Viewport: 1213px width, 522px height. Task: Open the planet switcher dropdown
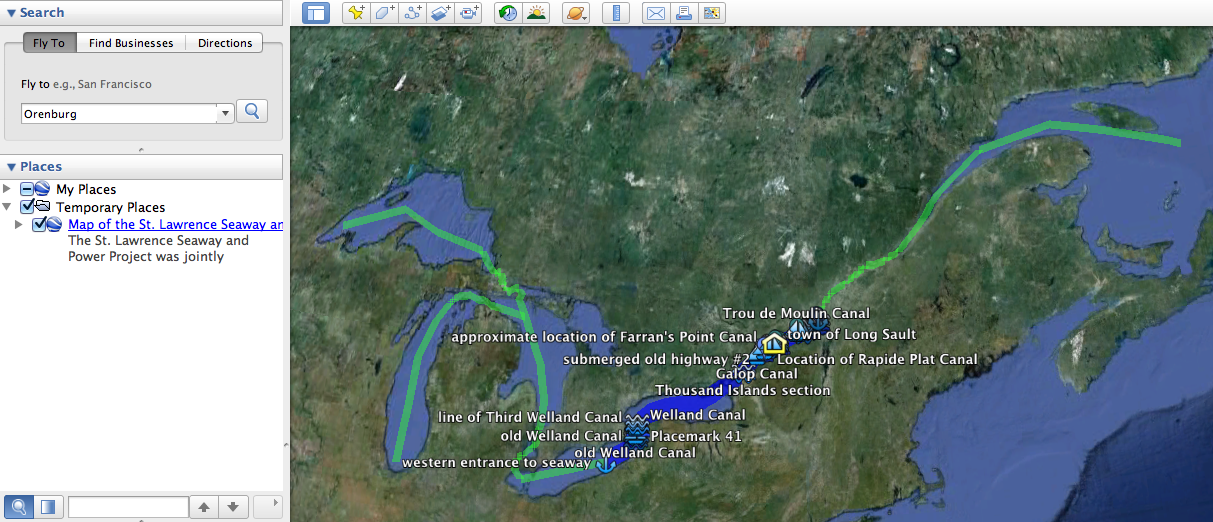coord(577,13)
